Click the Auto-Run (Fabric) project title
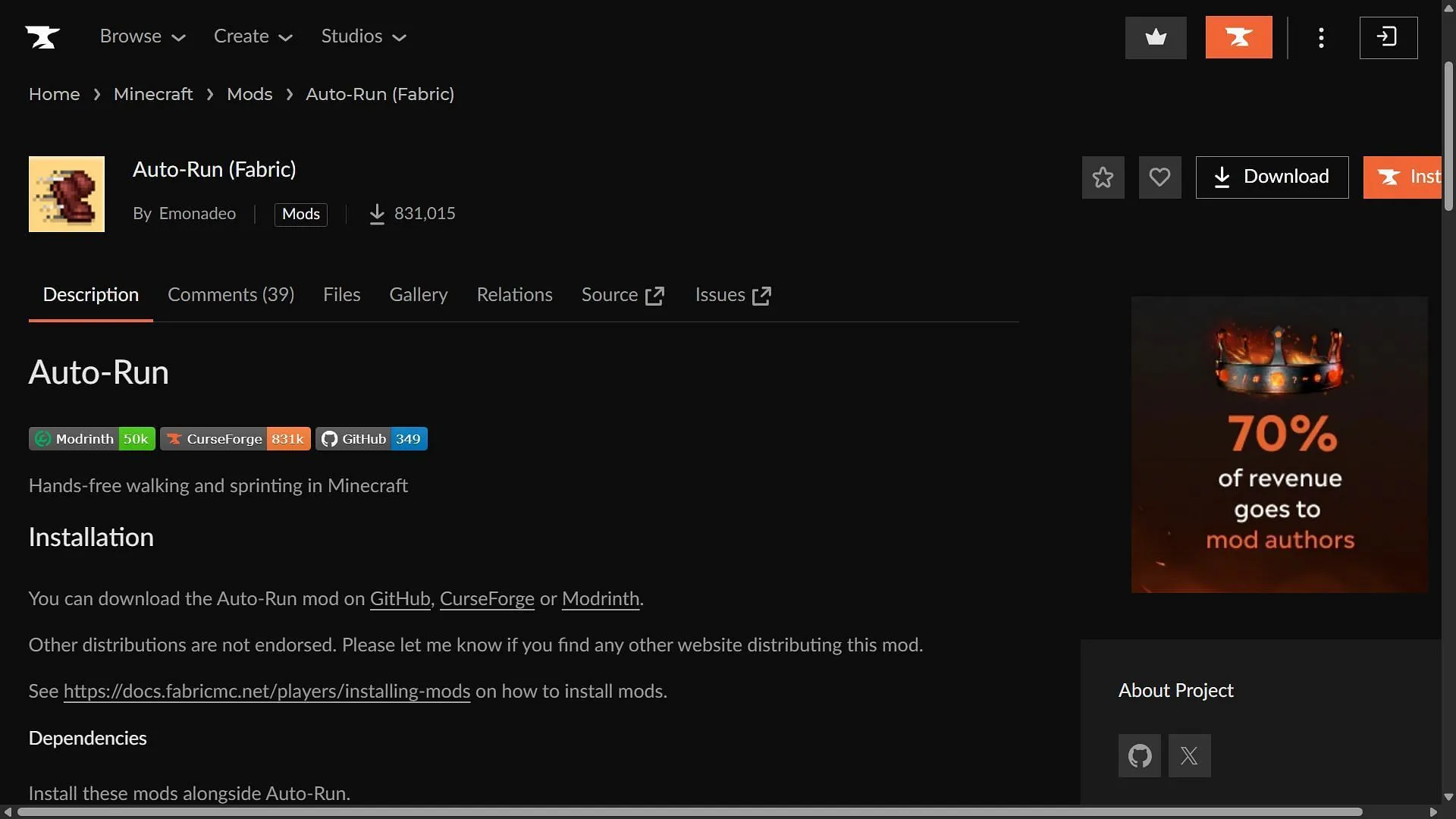The height and width of the screenshot is (819, 1456). click(x=215, y=170)
